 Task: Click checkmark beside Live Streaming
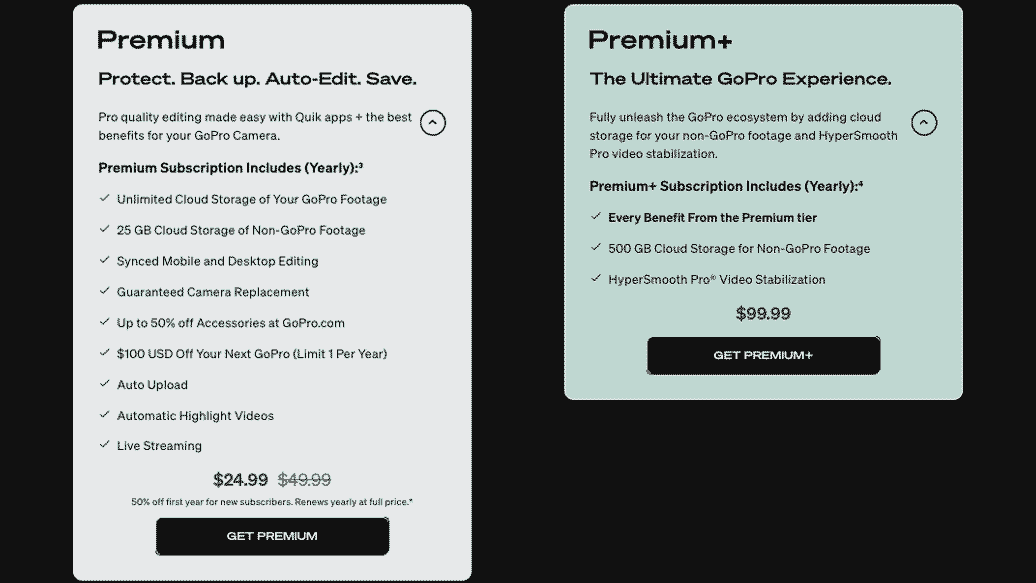tap(104, 445)
